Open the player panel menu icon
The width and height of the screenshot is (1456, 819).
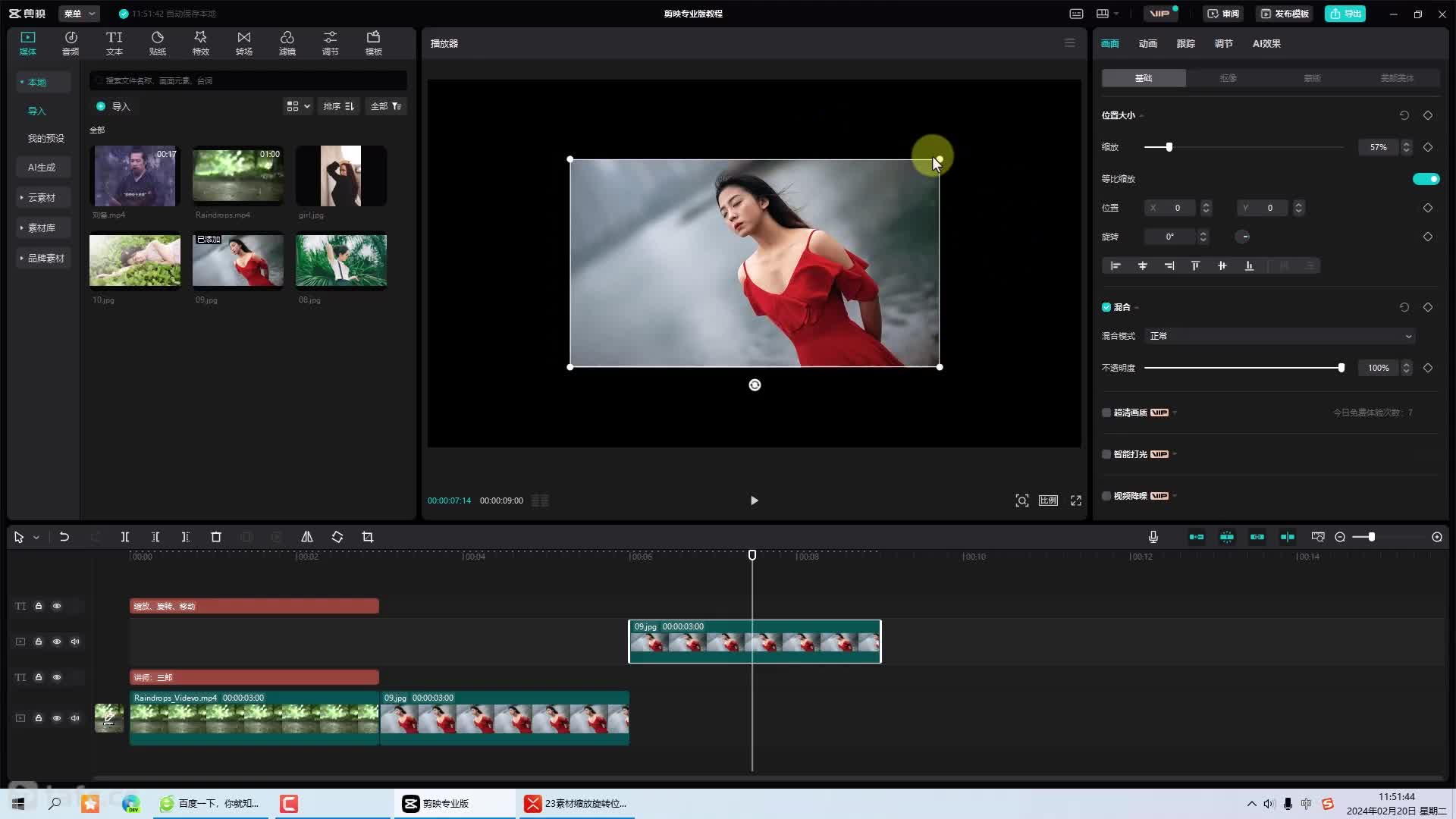click(1070, 43)
